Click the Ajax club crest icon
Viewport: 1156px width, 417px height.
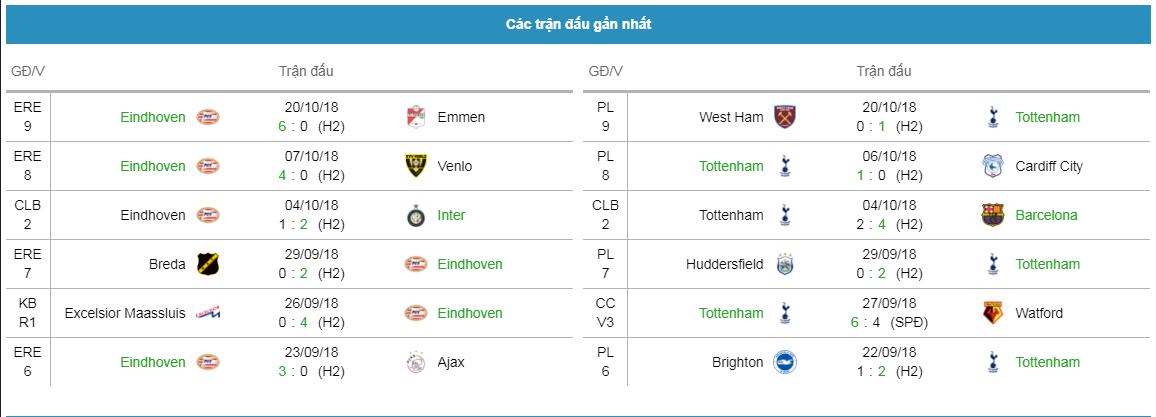tap(417, 362)
